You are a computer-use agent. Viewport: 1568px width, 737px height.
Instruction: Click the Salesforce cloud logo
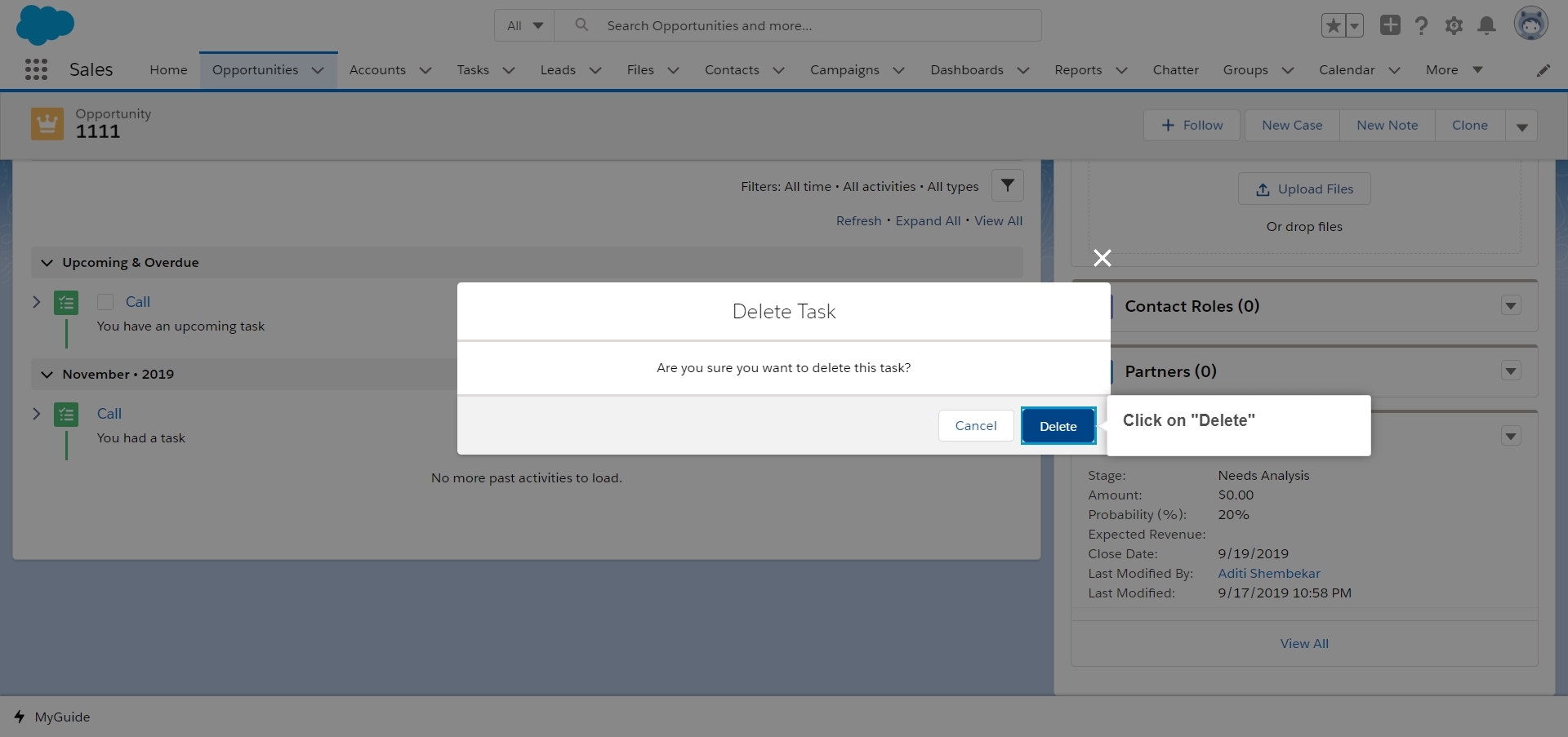[45, 24]
